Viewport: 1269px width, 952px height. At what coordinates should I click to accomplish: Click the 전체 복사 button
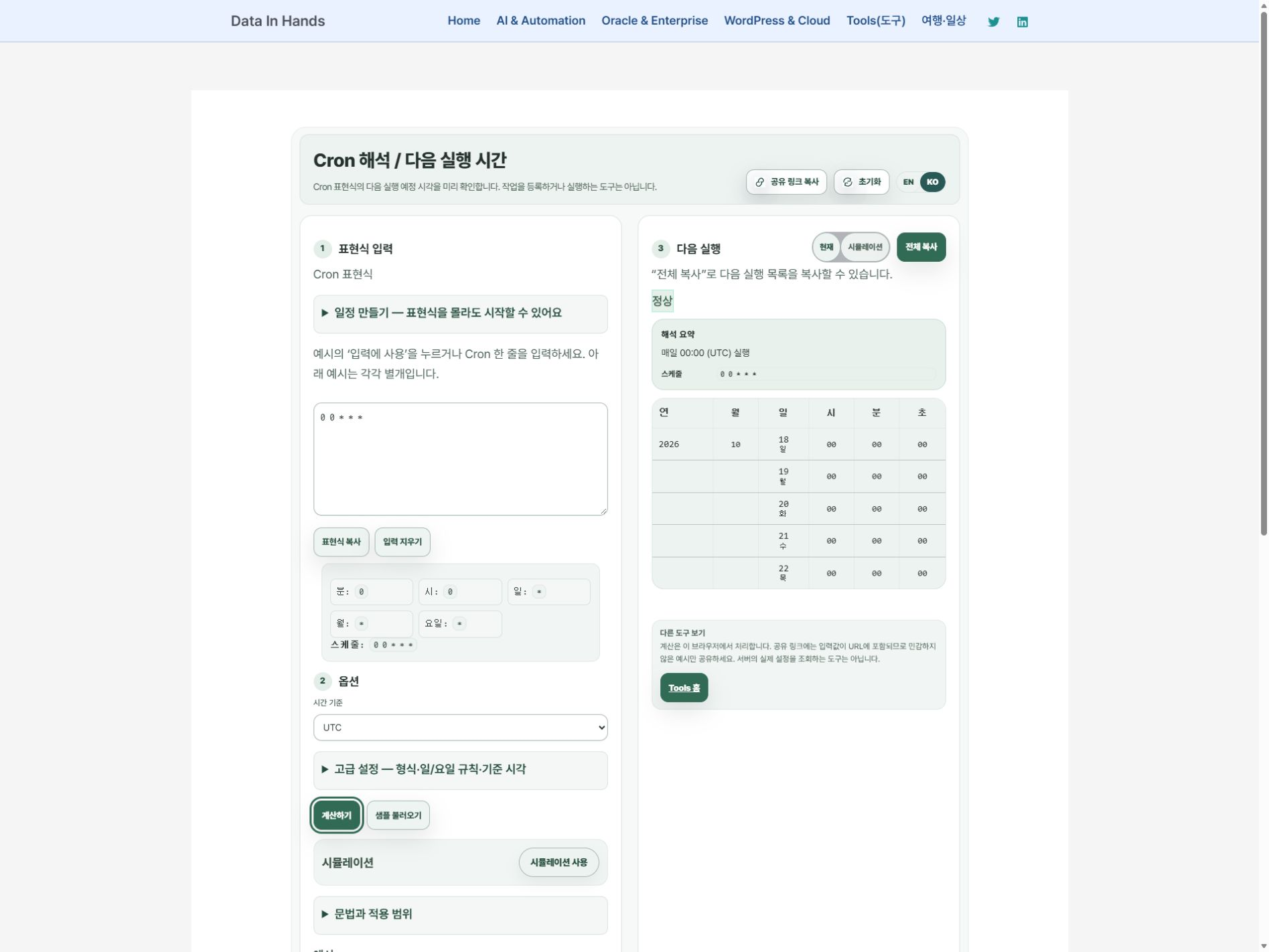click(921, 247)
